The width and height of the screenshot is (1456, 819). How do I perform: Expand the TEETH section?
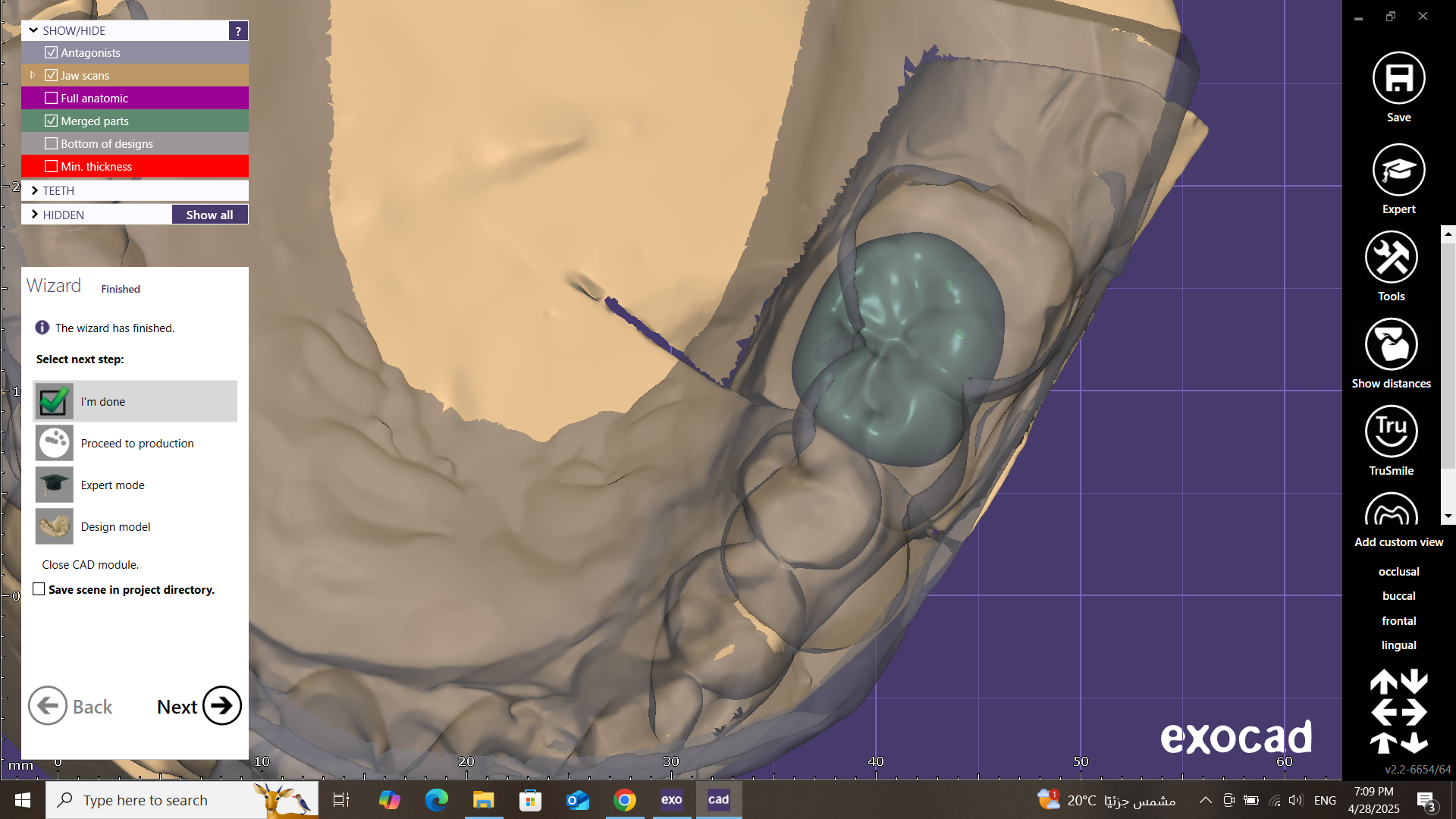(35, 190)
